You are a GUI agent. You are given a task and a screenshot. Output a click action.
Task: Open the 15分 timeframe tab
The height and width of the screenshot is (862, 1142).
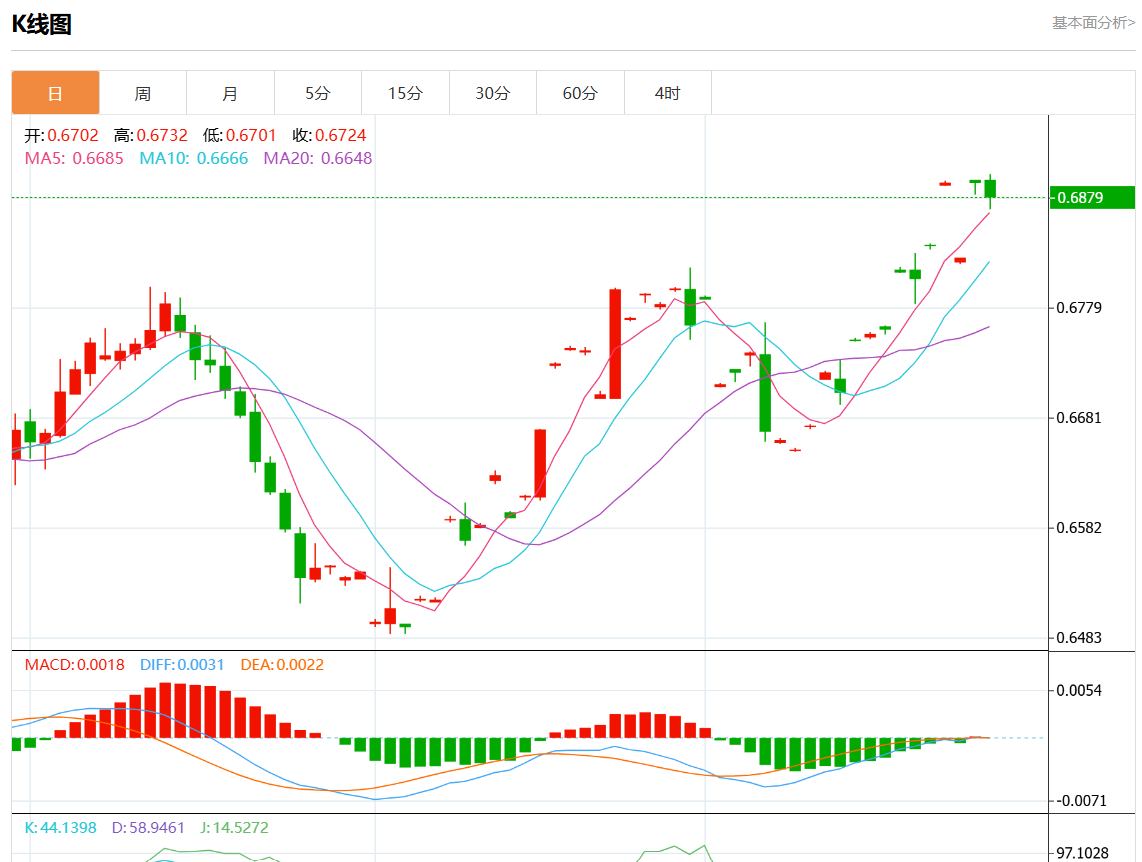(x=405, y=92)
